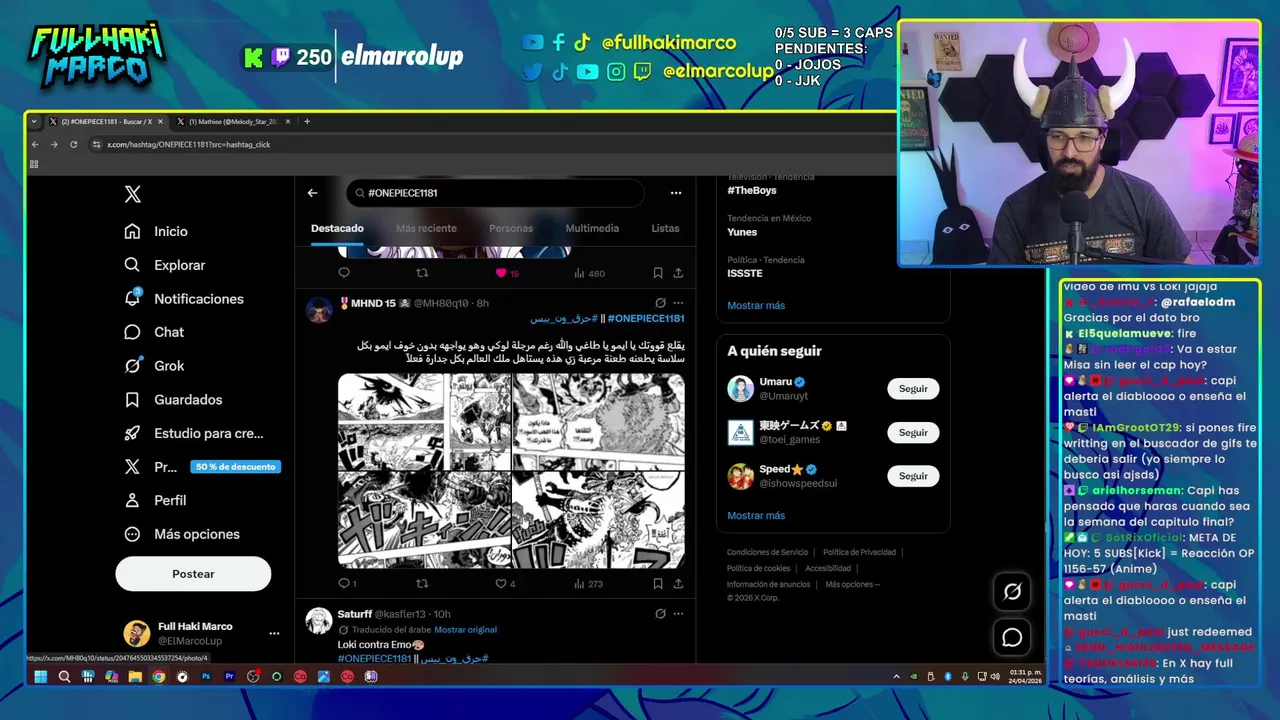The image size is (1280, 720).
Task: Open the floating chat message button
Action: 1012,637
